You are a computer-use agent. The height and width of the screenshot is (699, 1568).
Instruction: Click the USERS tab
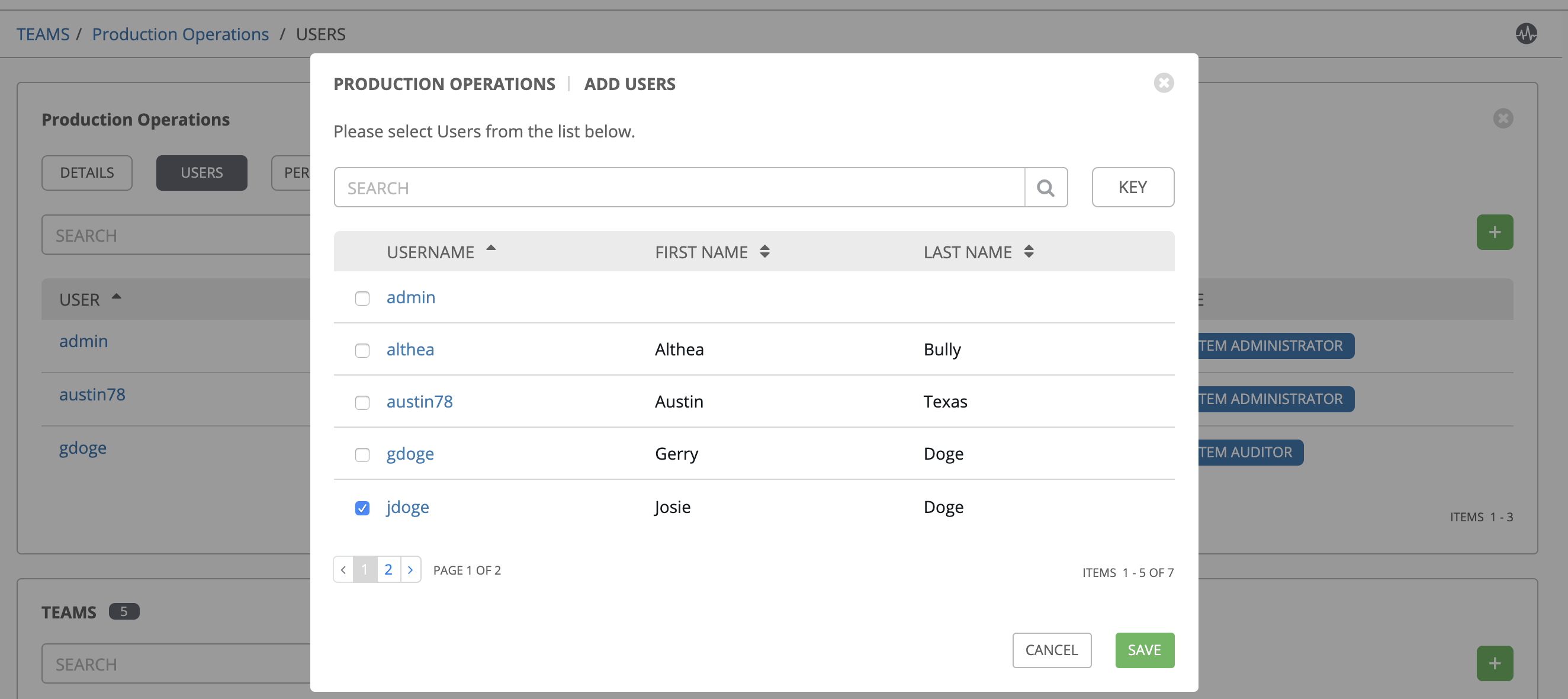[200, 173]
